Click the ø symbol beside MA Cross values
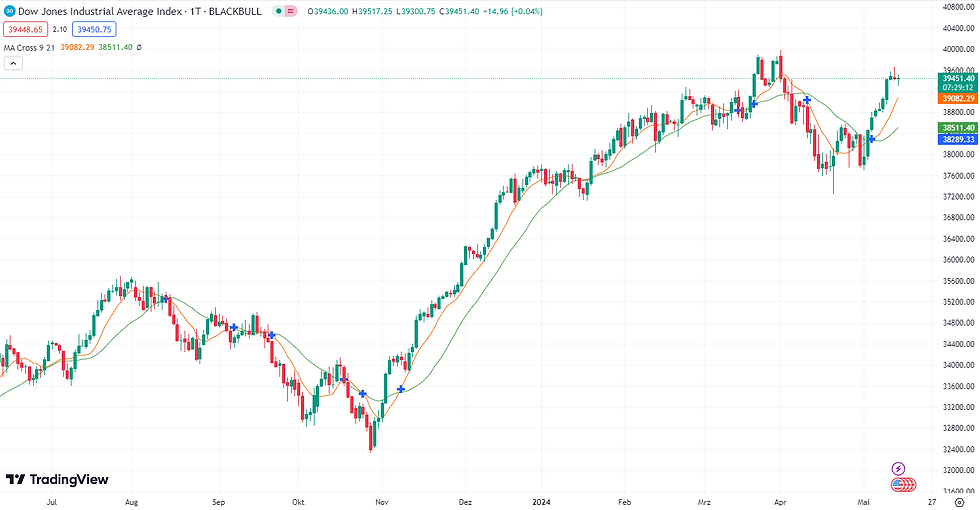The width and height of the screenshot is (980, 510). pyautogui.click(x=139, y=48)
